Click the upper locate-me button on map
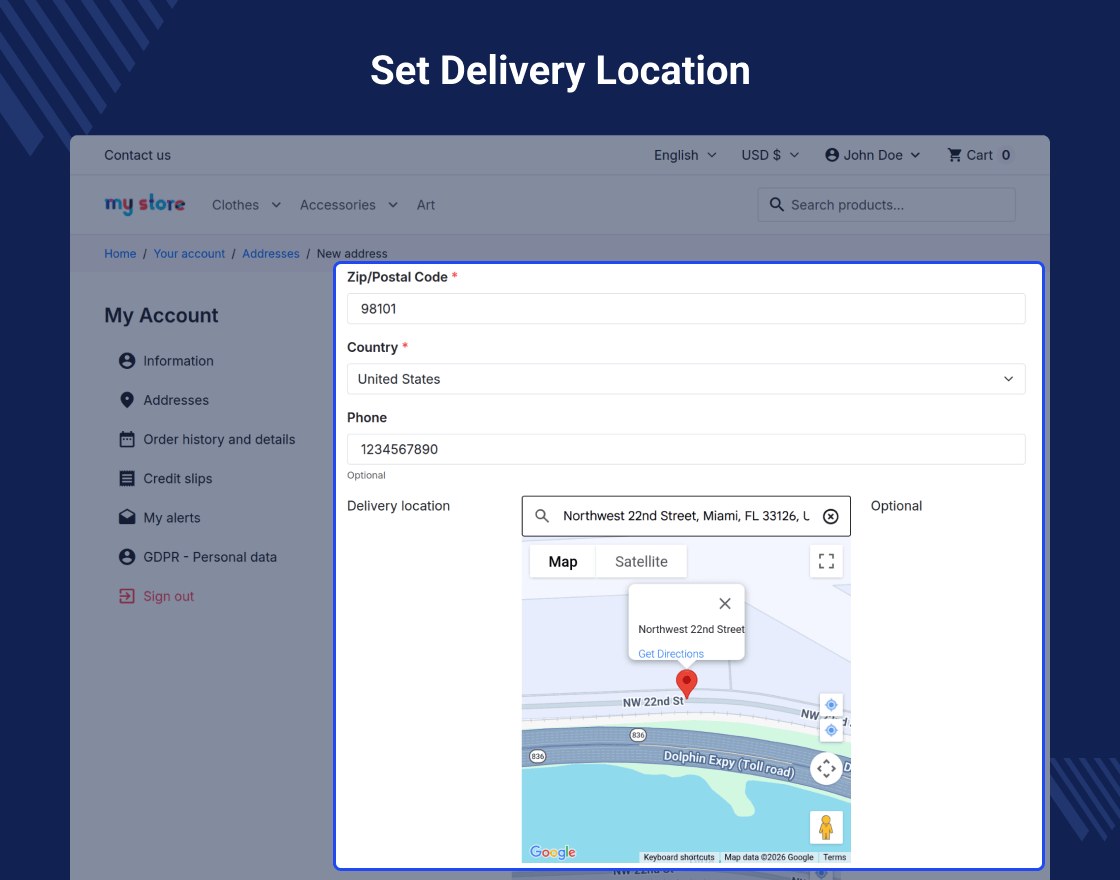 tap(831, 705)
